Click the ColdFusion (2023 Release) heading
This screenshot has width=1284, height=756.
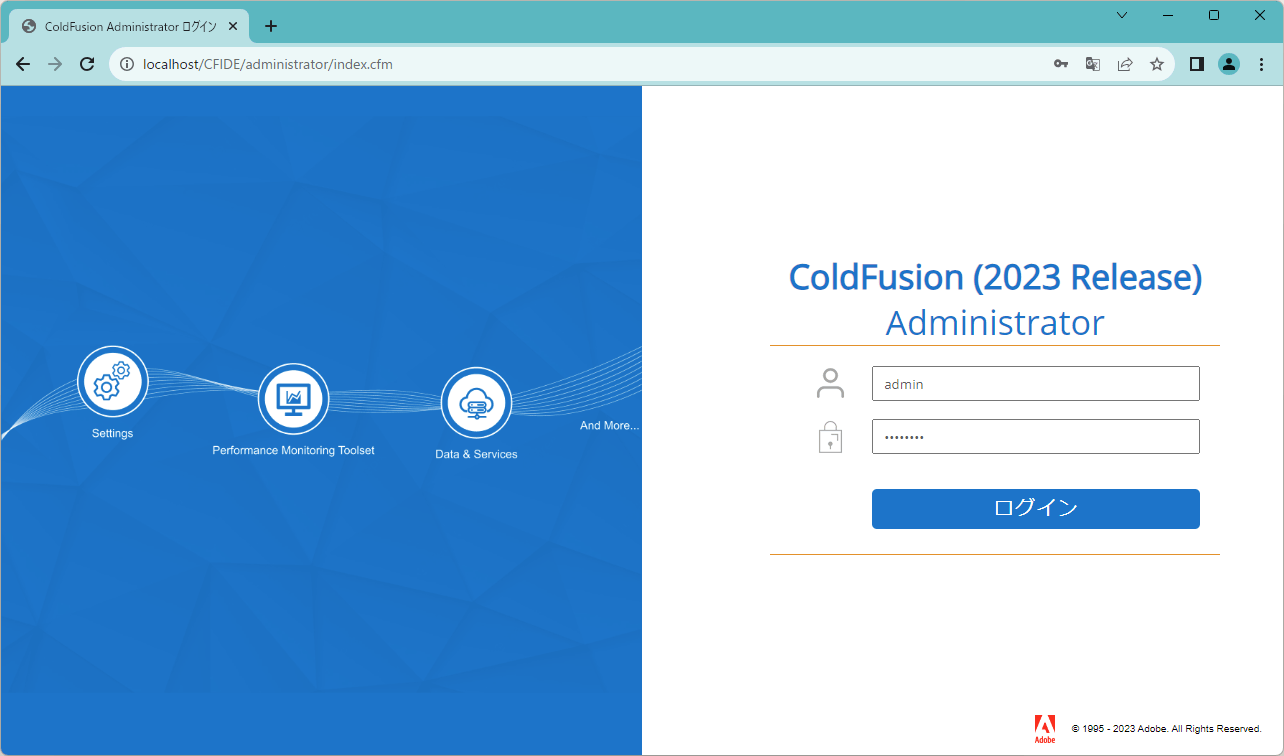point(995,277)
